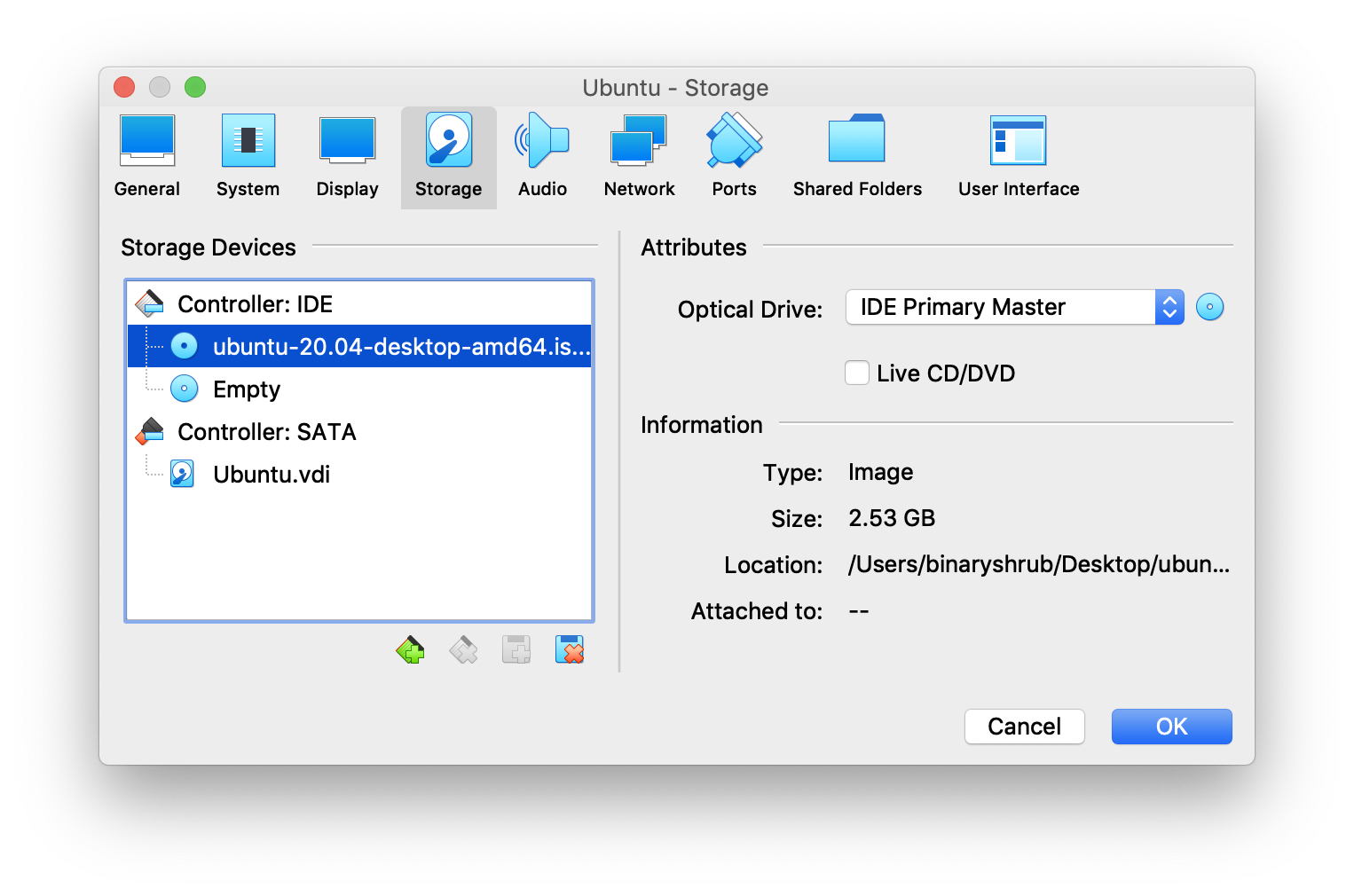Close the Ubuntu Storage window

pos(124,87)
